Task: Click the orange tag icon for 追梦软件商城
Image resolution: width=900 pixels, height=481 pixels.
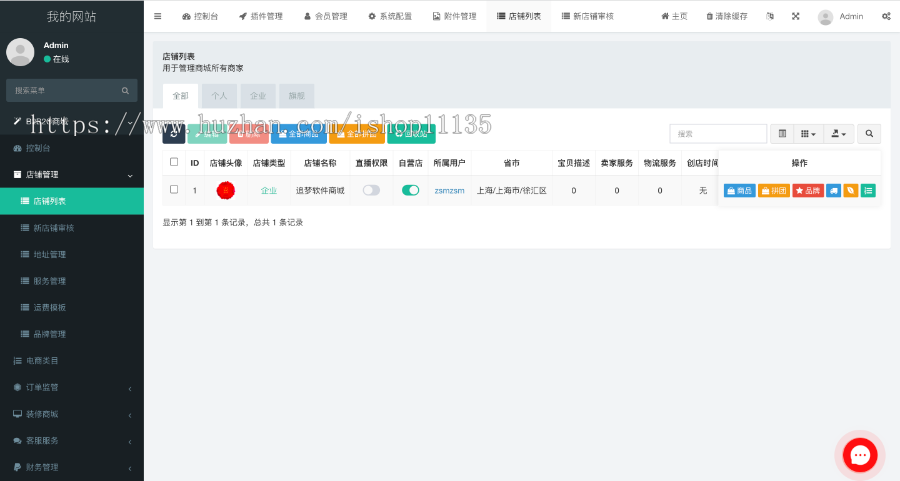Action: [851, 191]
